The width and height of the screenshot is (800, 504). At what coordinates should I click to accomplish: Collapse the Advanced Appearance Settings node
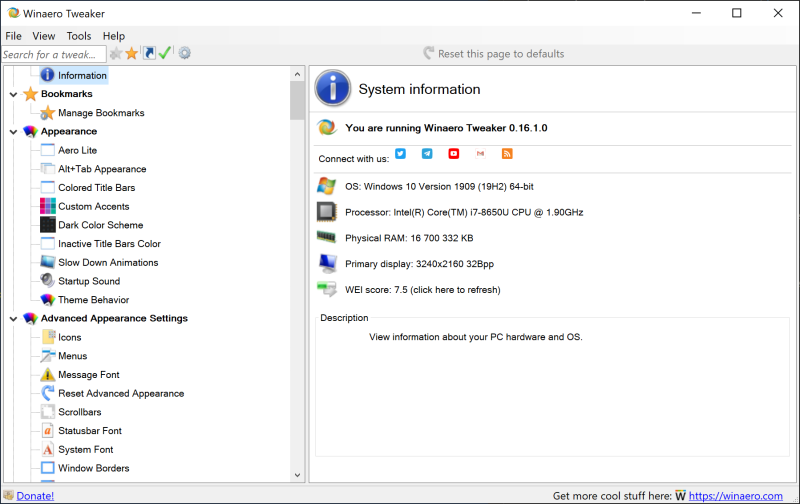[13, 319]
